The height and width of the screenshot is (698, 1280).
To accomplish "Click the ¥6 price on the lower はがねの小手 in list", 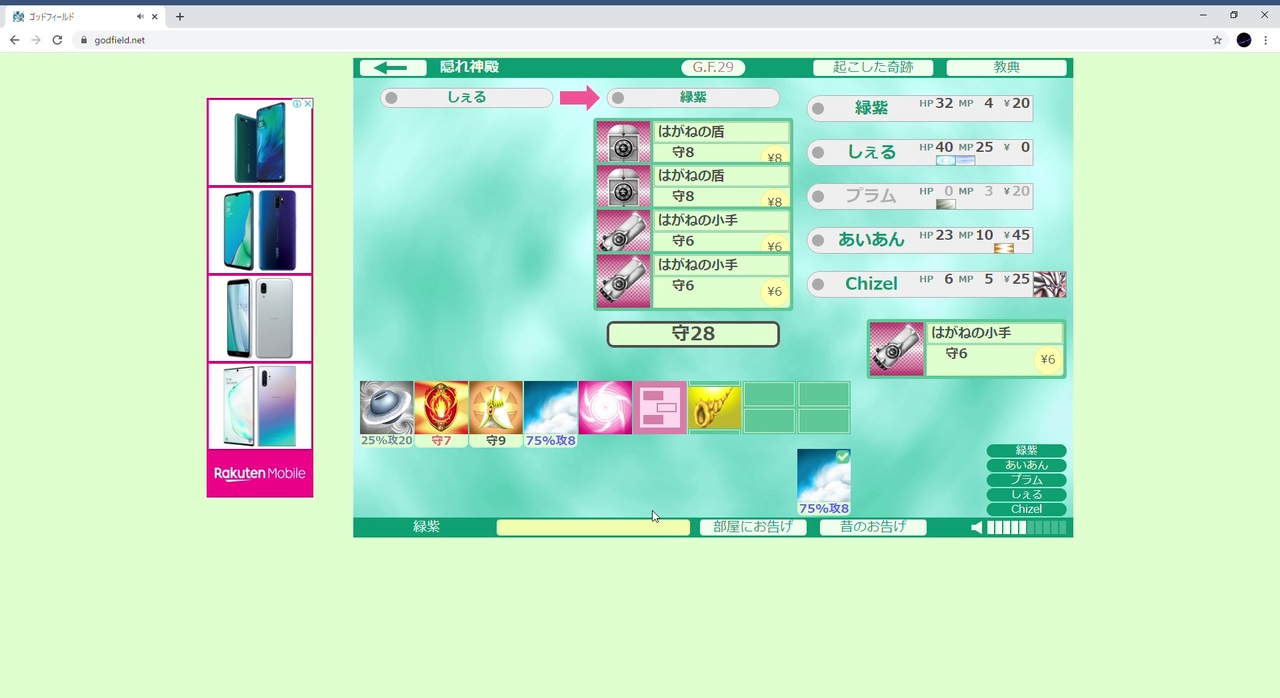I will point(774,292).
